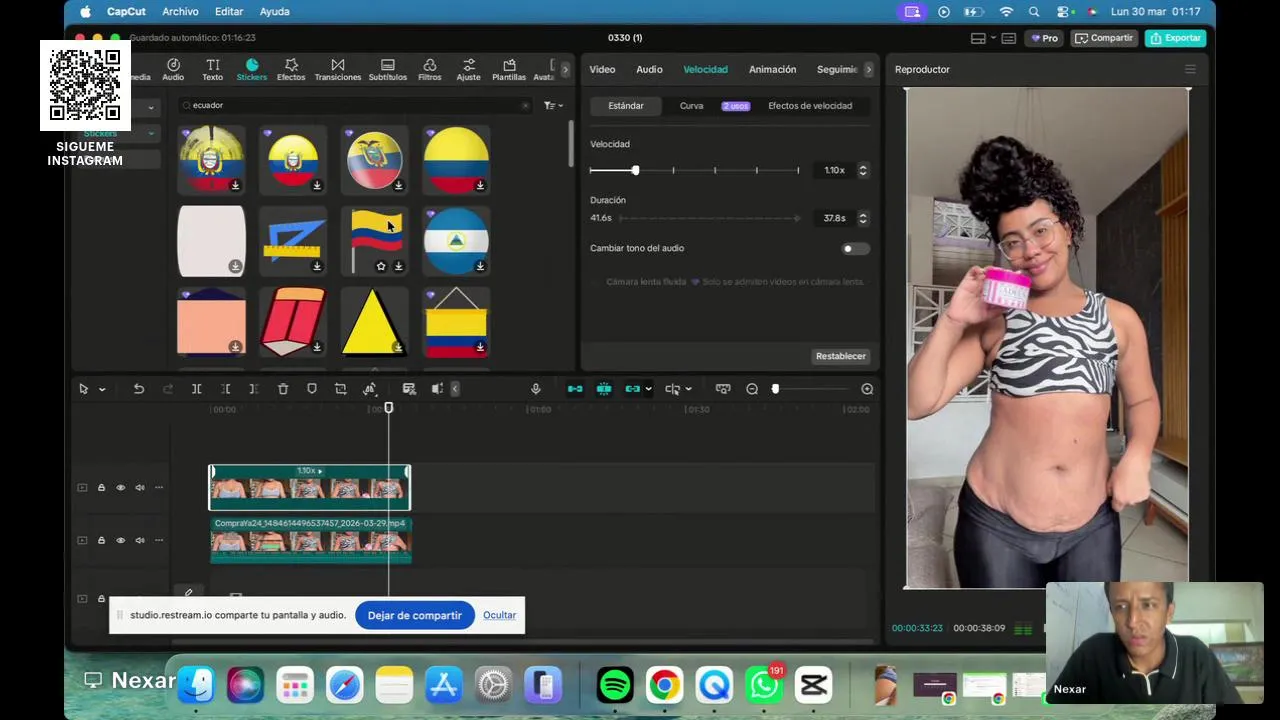Mute the CompraYa24 track
This screenshot has width=1280, height=720.
click(x=140, y=540)
